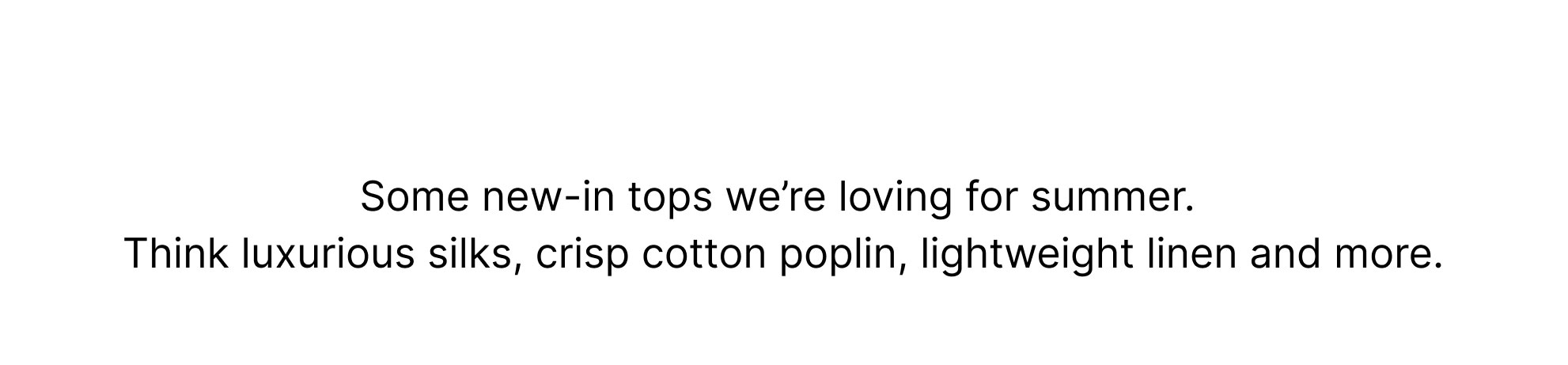Click the word "loving"

tap(896, 200)
